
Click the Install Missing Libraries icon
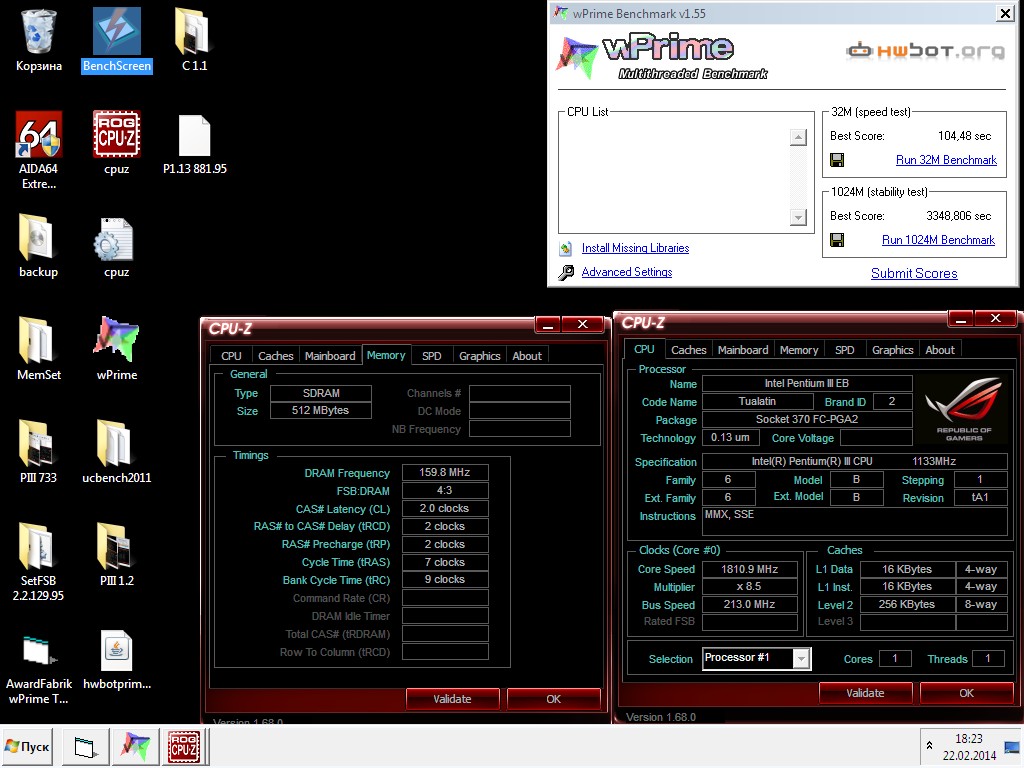click(x=566, y=249)
